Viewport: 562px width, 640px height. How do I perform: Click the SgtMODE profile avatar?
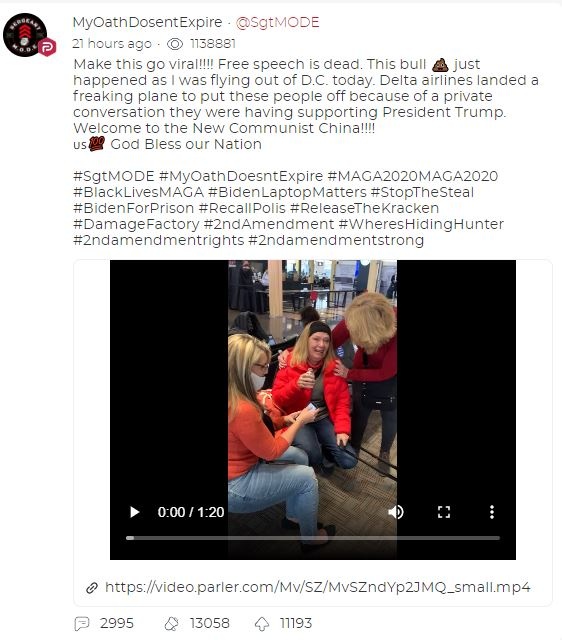(x=25, y=34)
